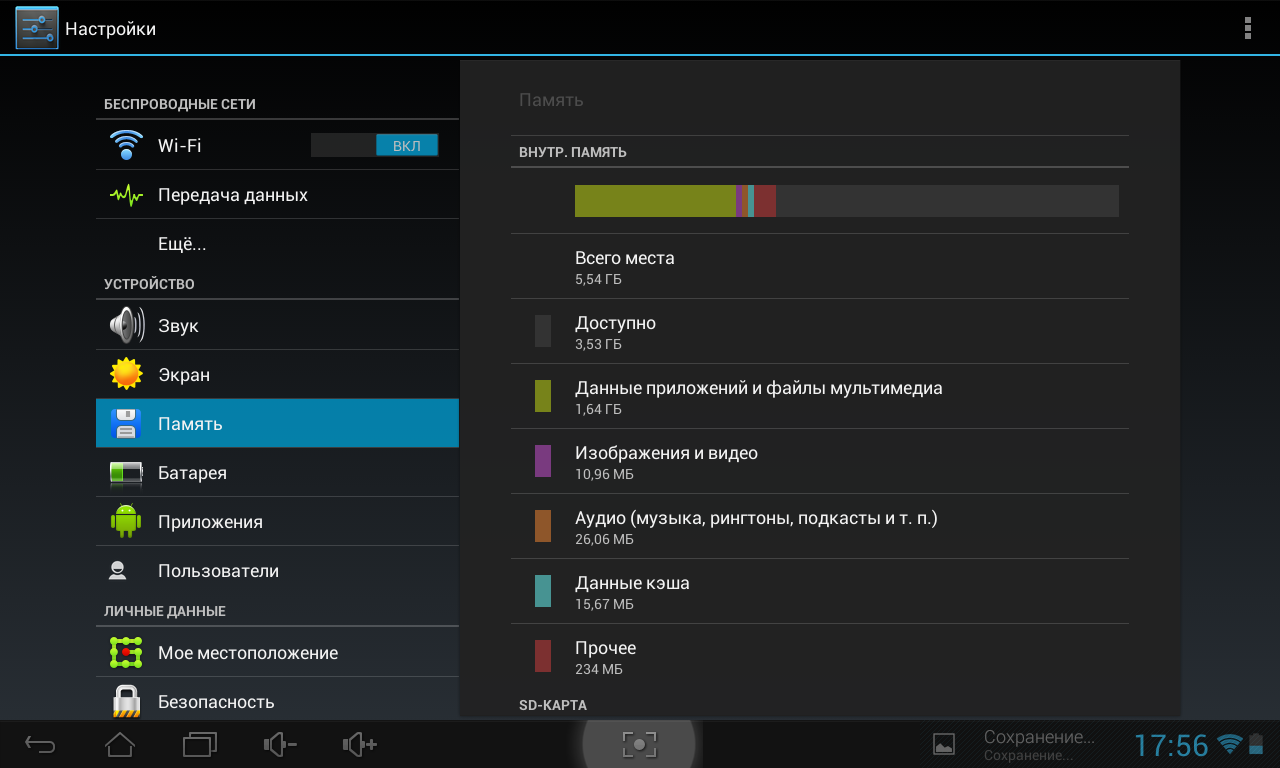Open the Прочее 234 МБ entry
Image resolution: width=1280 pixels, height=768 pixels.
point(820,656)
